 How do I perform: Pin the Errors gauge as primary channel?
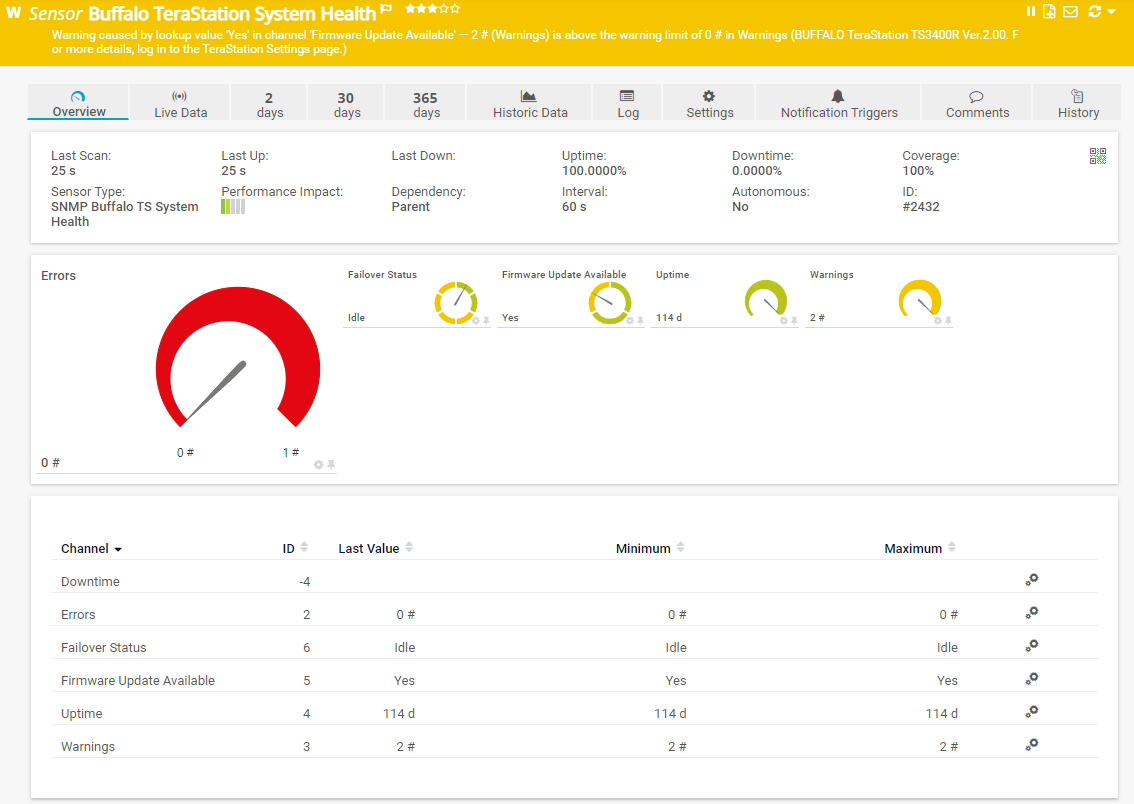331,465
